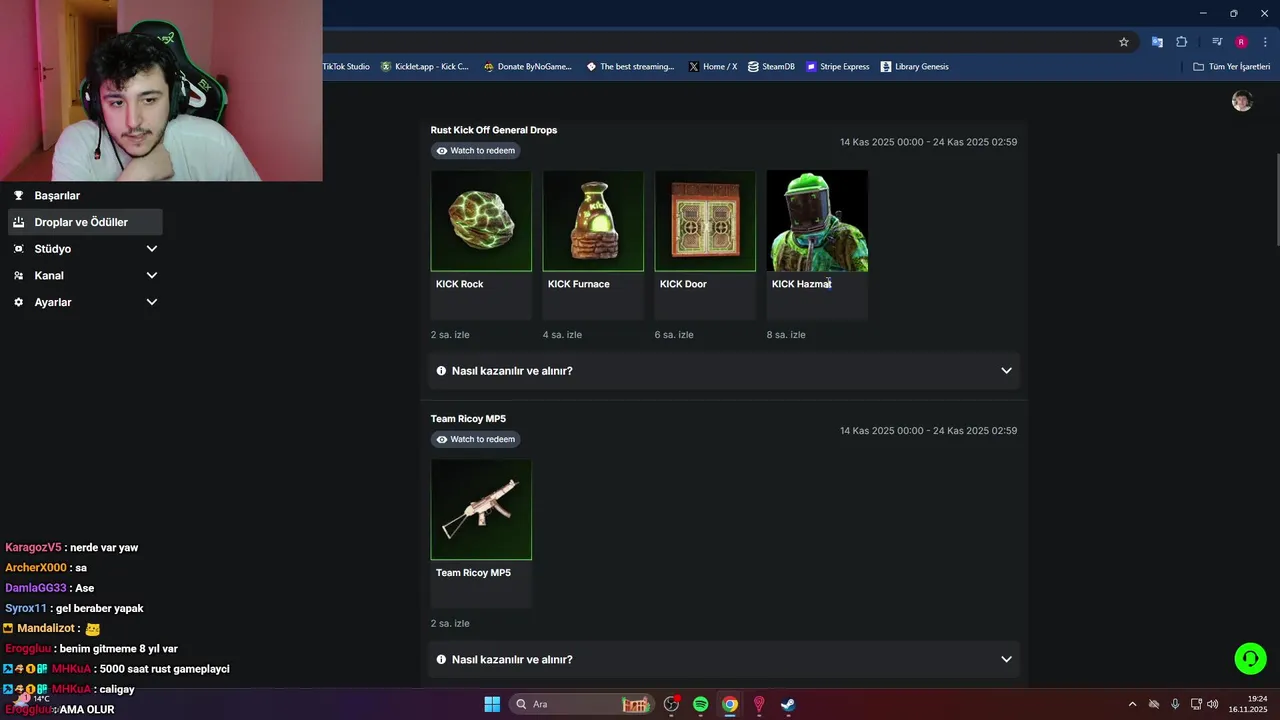
Task: Click the Rust Kick Off General Drops heading
Action: click(494, 130)
